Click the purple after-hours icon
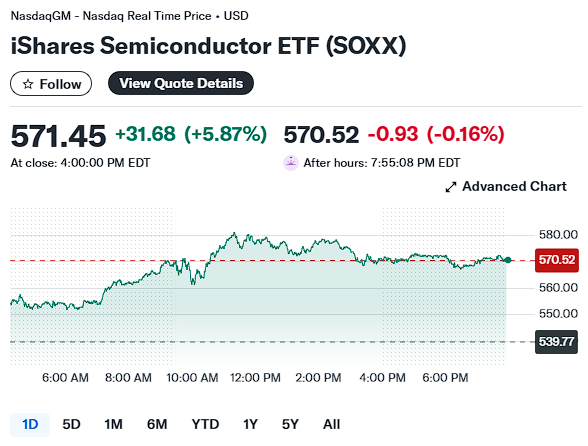 coord(291,163)
